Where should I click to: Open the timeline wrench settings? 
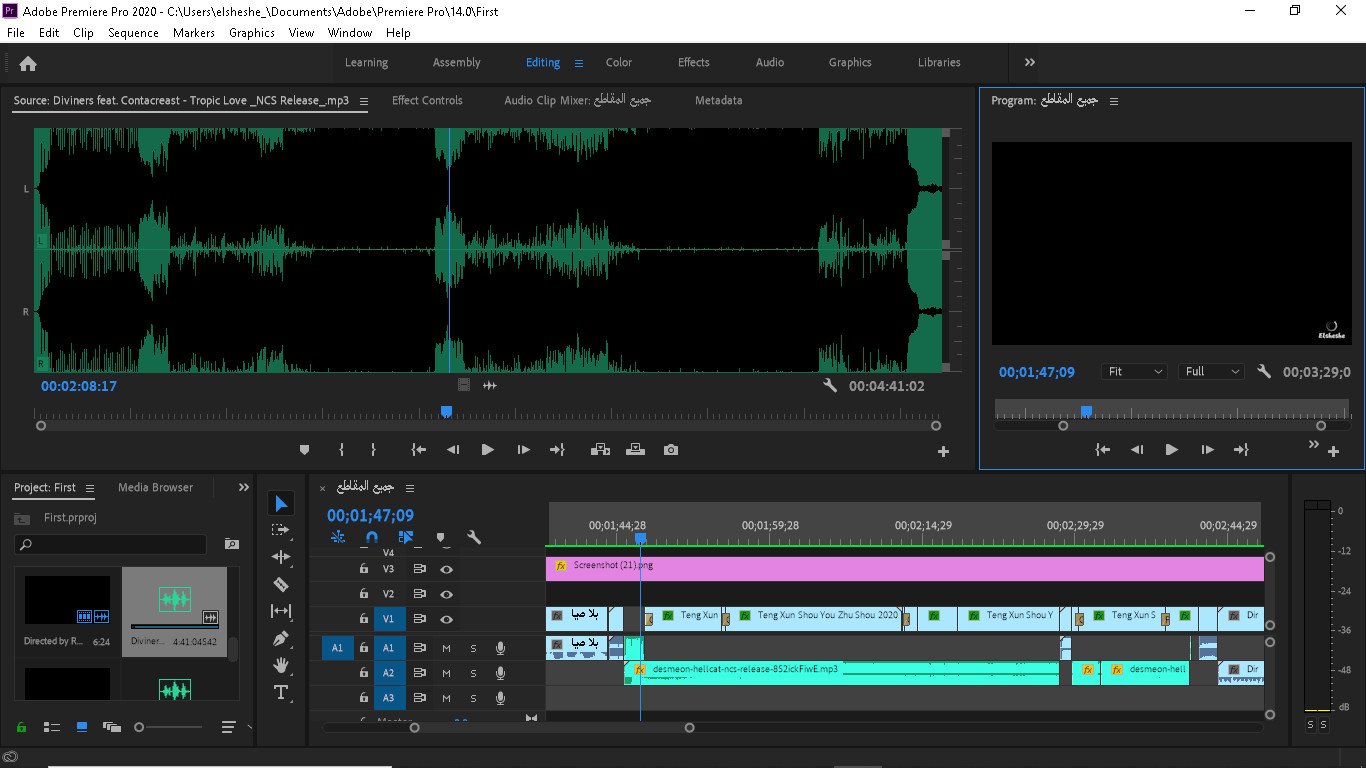coord(474,537)
